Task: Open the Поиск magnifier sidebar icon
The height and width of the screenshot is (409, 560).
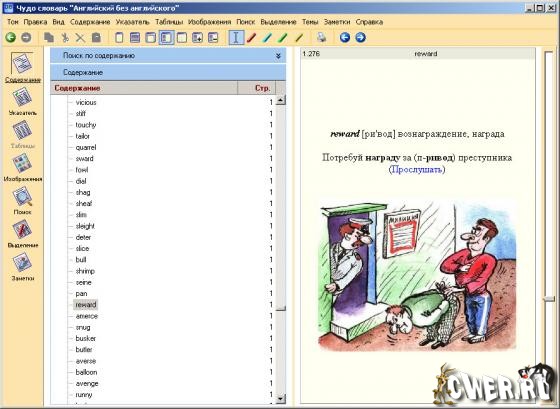Action: 22,201
